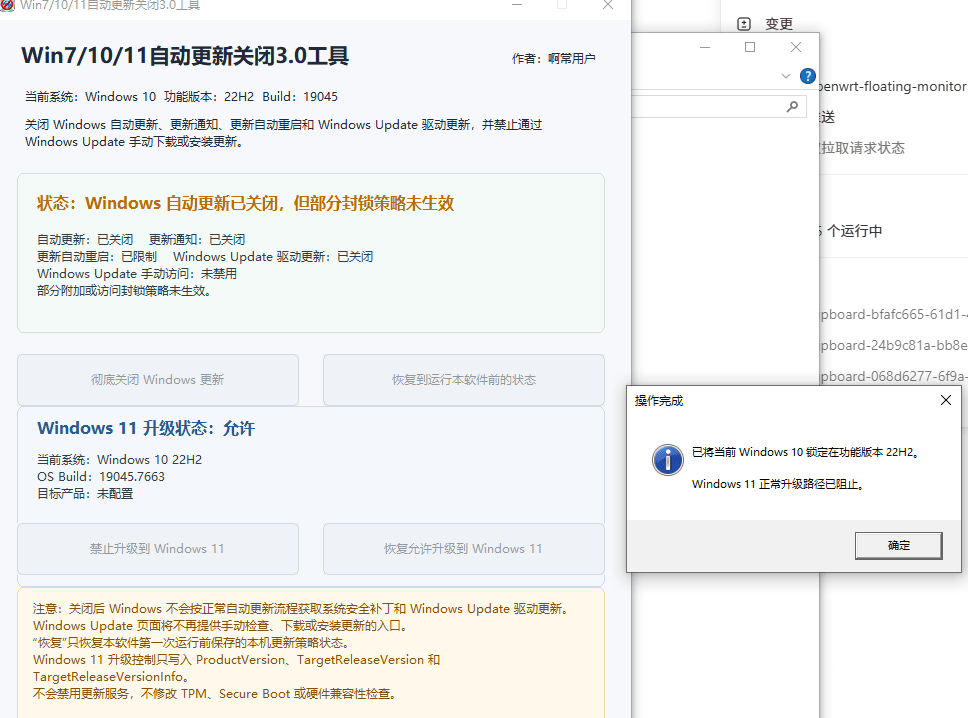
Task: Click the OS Build 19045.7663 line
Action: (x=101, y=477)
